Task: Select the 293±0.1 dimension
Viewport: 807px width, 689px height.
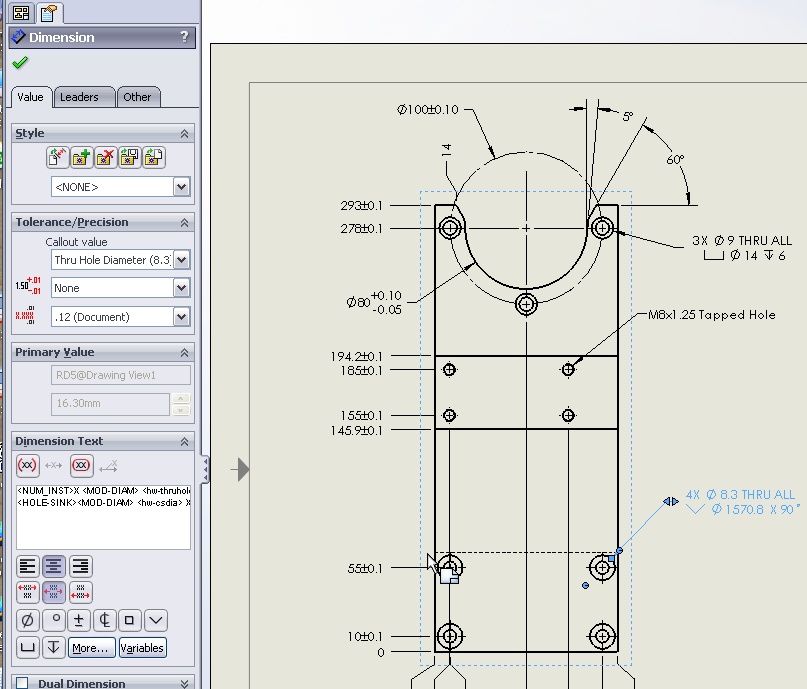Action: tap(362, 206)
